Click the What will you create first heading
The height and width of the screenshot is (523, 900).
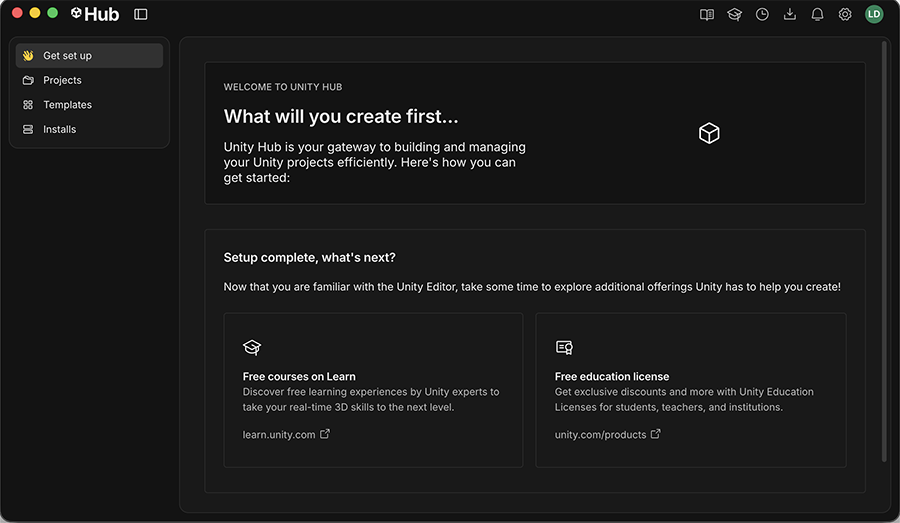341,117
